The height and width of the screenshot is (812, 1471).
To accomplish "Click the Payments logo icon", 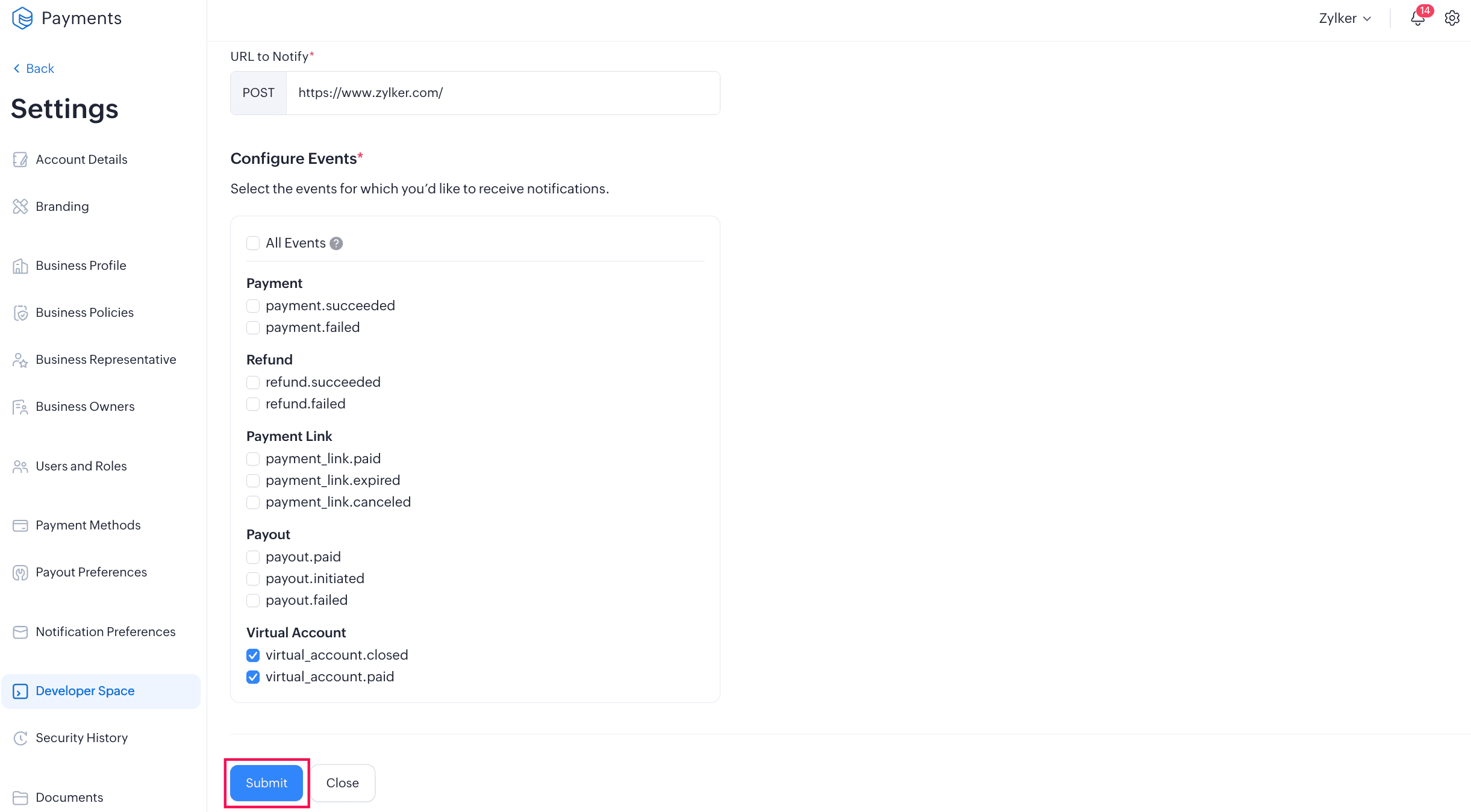I will point(22,18).
